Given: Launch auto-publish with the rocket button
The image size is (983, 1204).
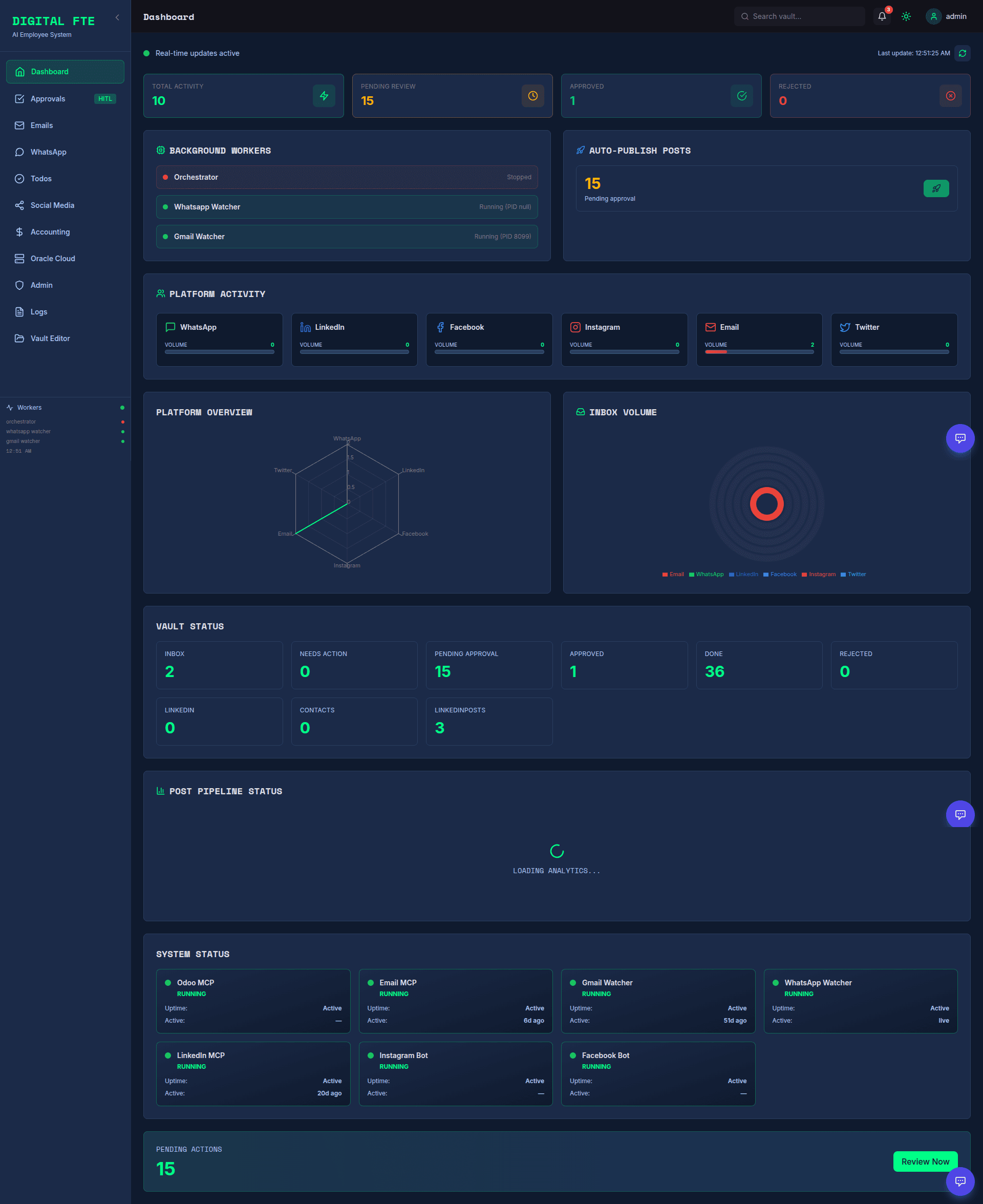Looking at the screenshot, I should click(936, 188).
